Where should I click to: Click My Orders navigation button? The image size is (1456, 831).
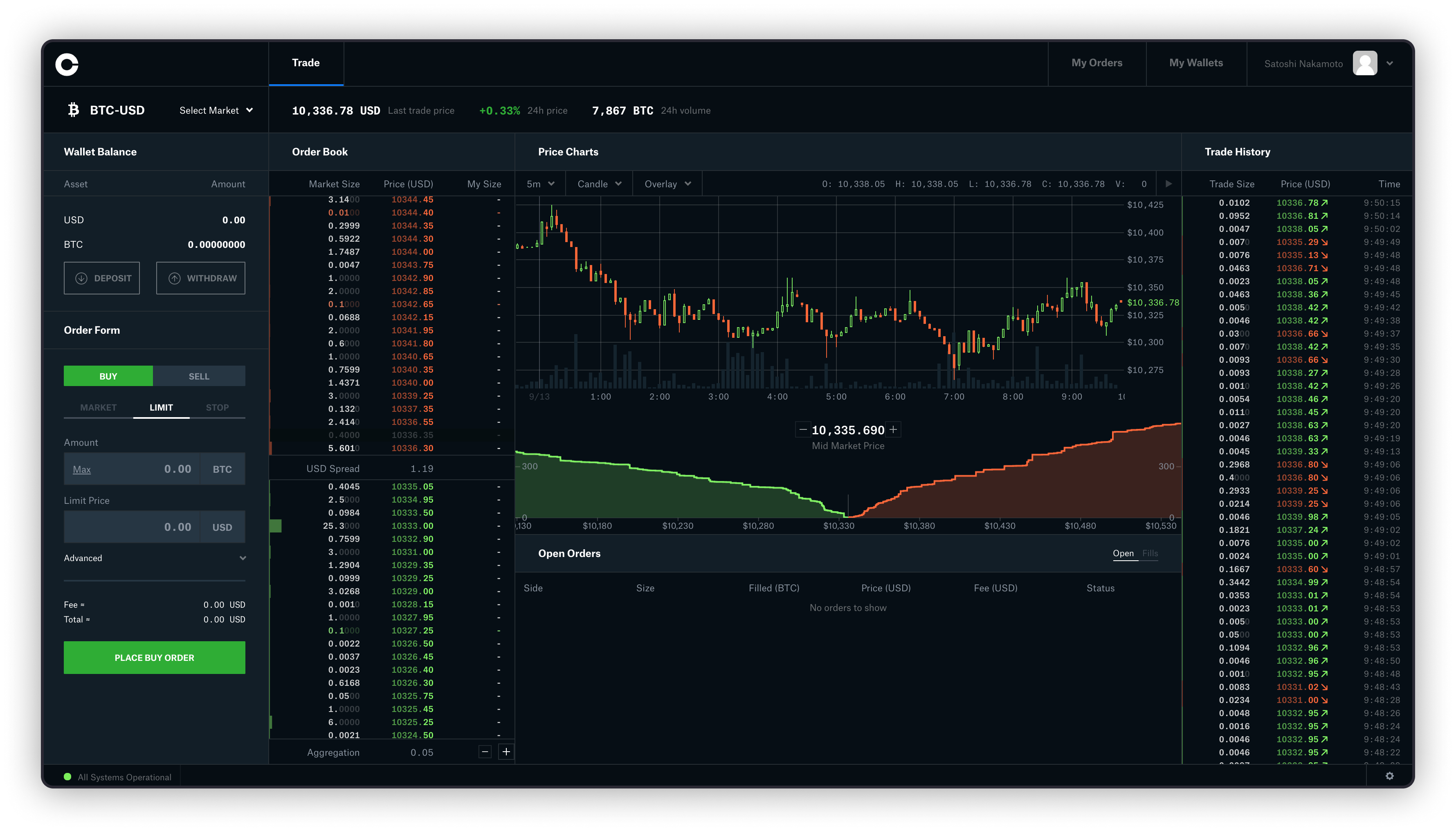point(1097,63)
